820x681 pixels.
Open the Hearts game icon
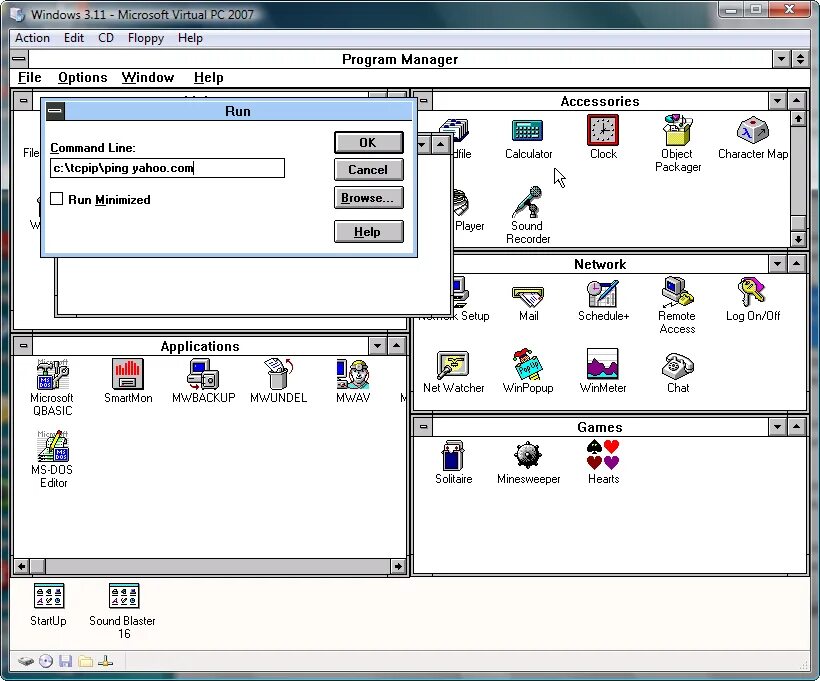pos(602,454)
